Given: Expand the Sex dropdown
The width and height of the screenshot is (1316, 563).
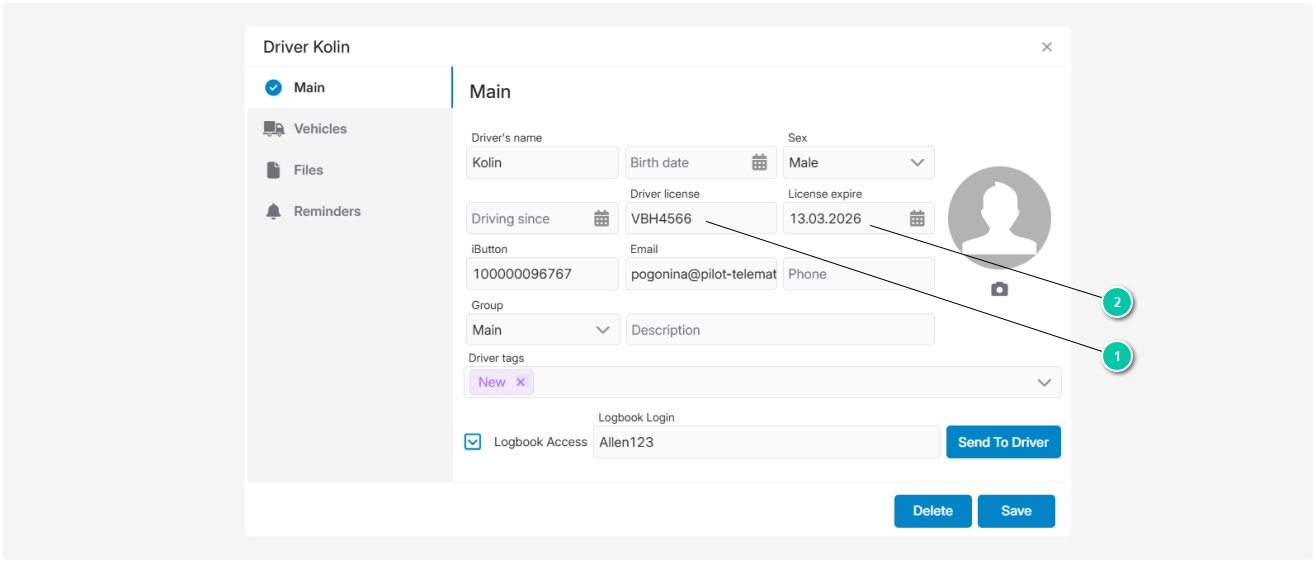Looking at the screenshot, I should (x=916, y=163).
